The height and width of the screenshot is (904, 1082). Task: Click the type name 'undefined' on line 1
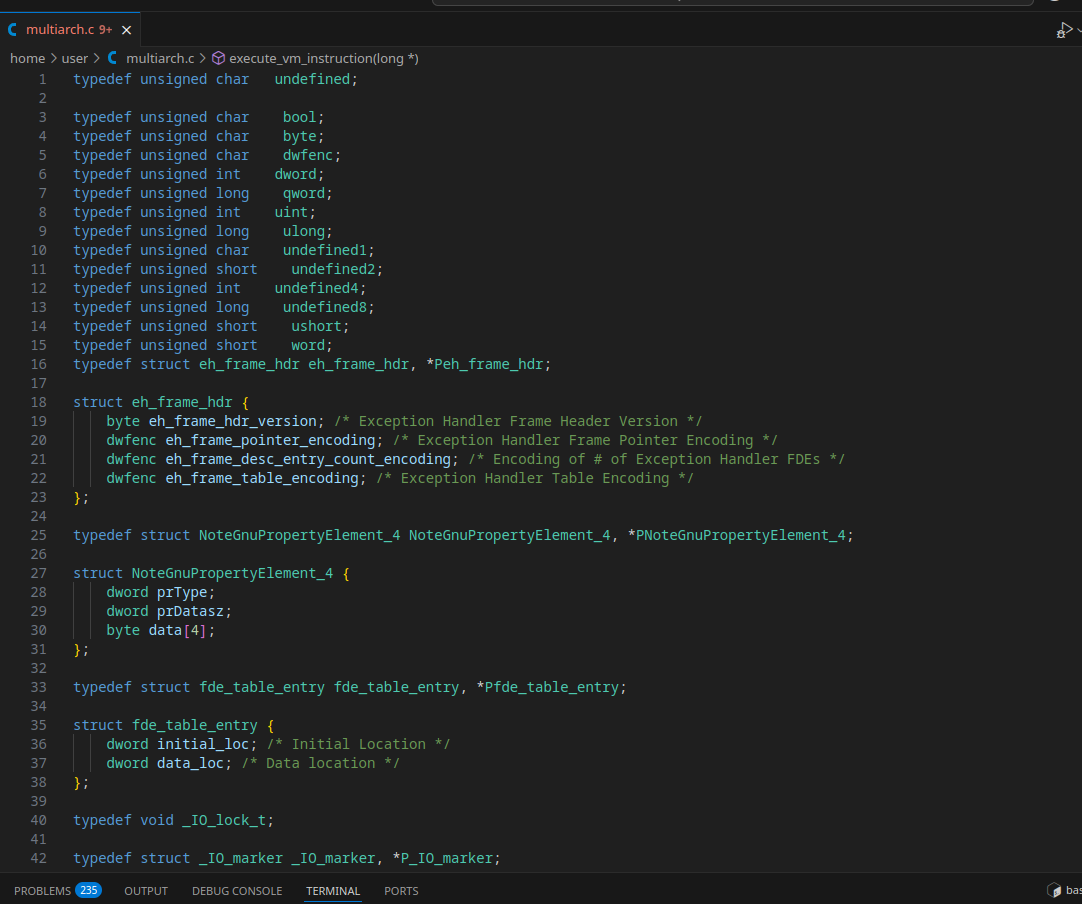click(x=312, y=79)
